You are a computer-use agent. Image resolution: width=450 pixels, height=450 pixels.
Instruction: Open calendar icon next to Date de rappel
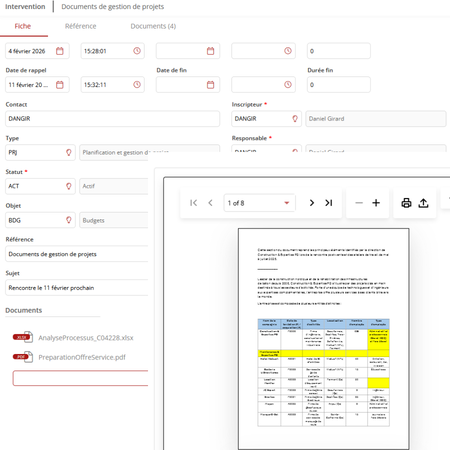coord(60,85)
